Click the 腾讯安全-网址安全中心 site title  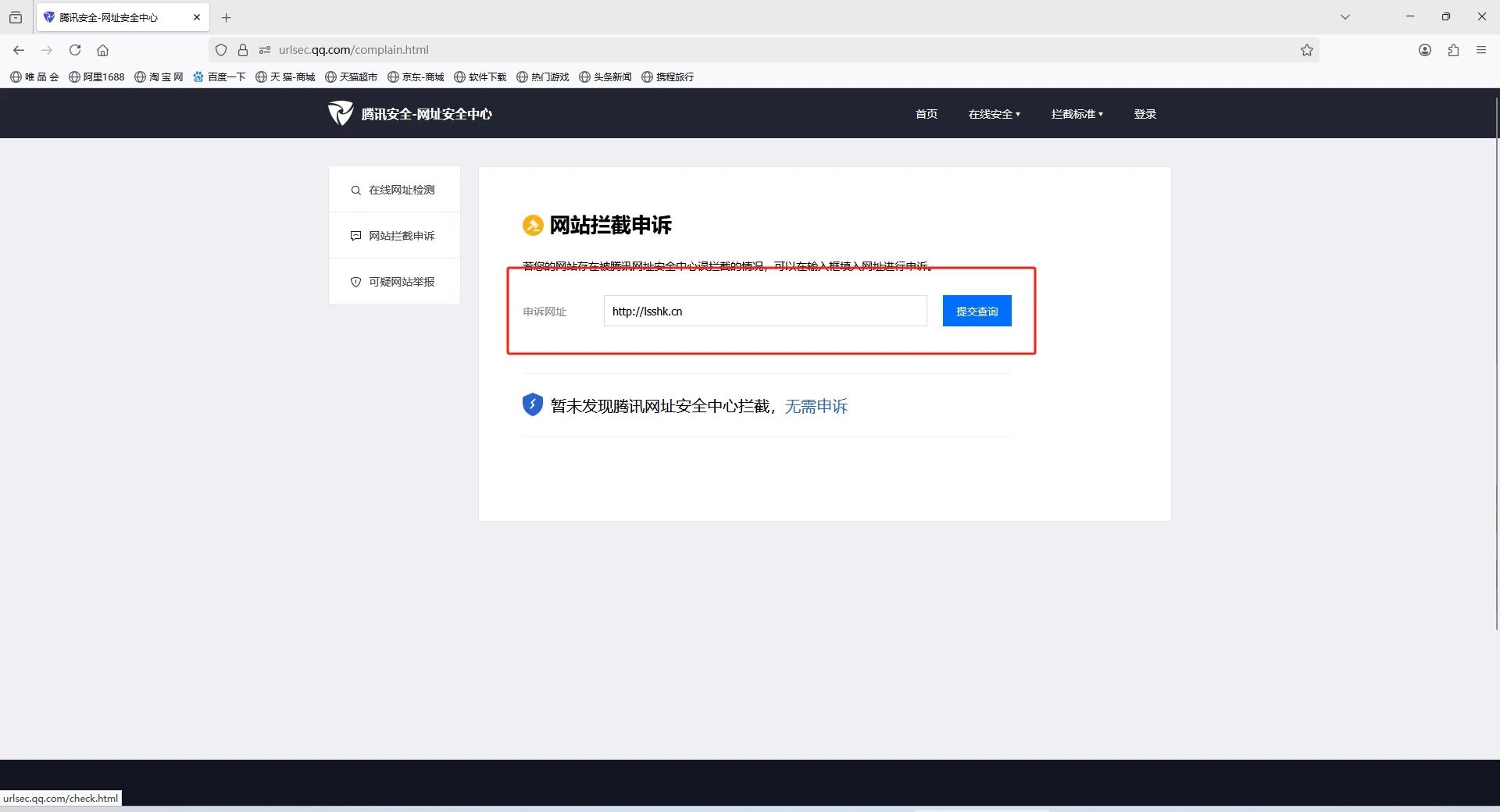427,114
